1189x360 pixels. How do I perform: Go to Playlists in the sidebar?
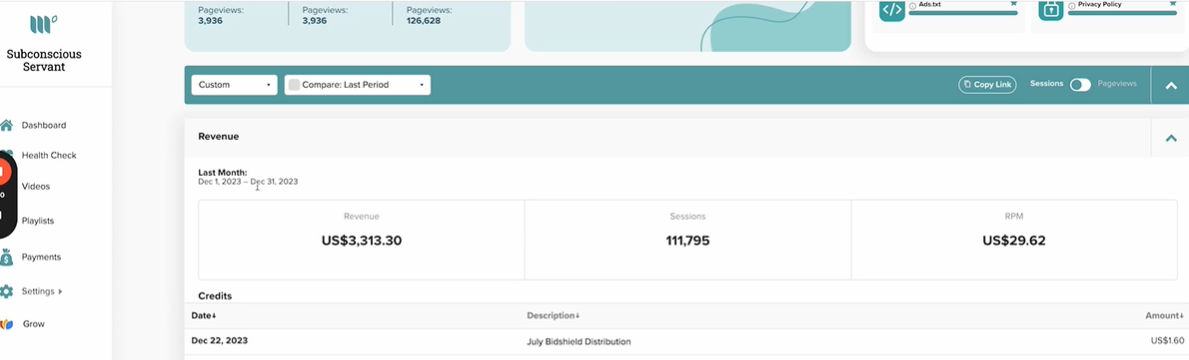(38, 221)
